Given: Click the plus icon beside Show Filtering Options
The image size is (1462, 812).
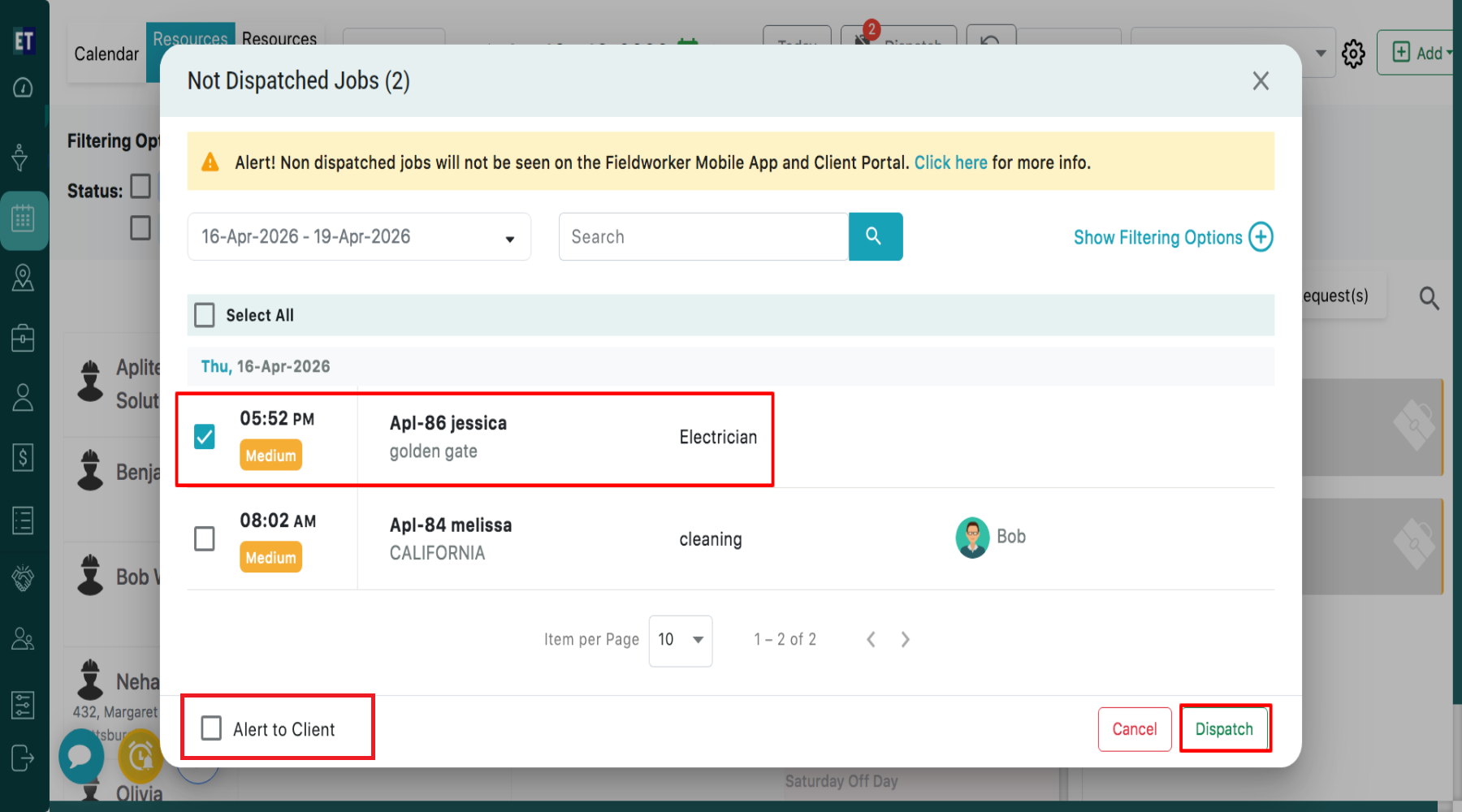Looking at the screenshot, I should [1261, 237].
